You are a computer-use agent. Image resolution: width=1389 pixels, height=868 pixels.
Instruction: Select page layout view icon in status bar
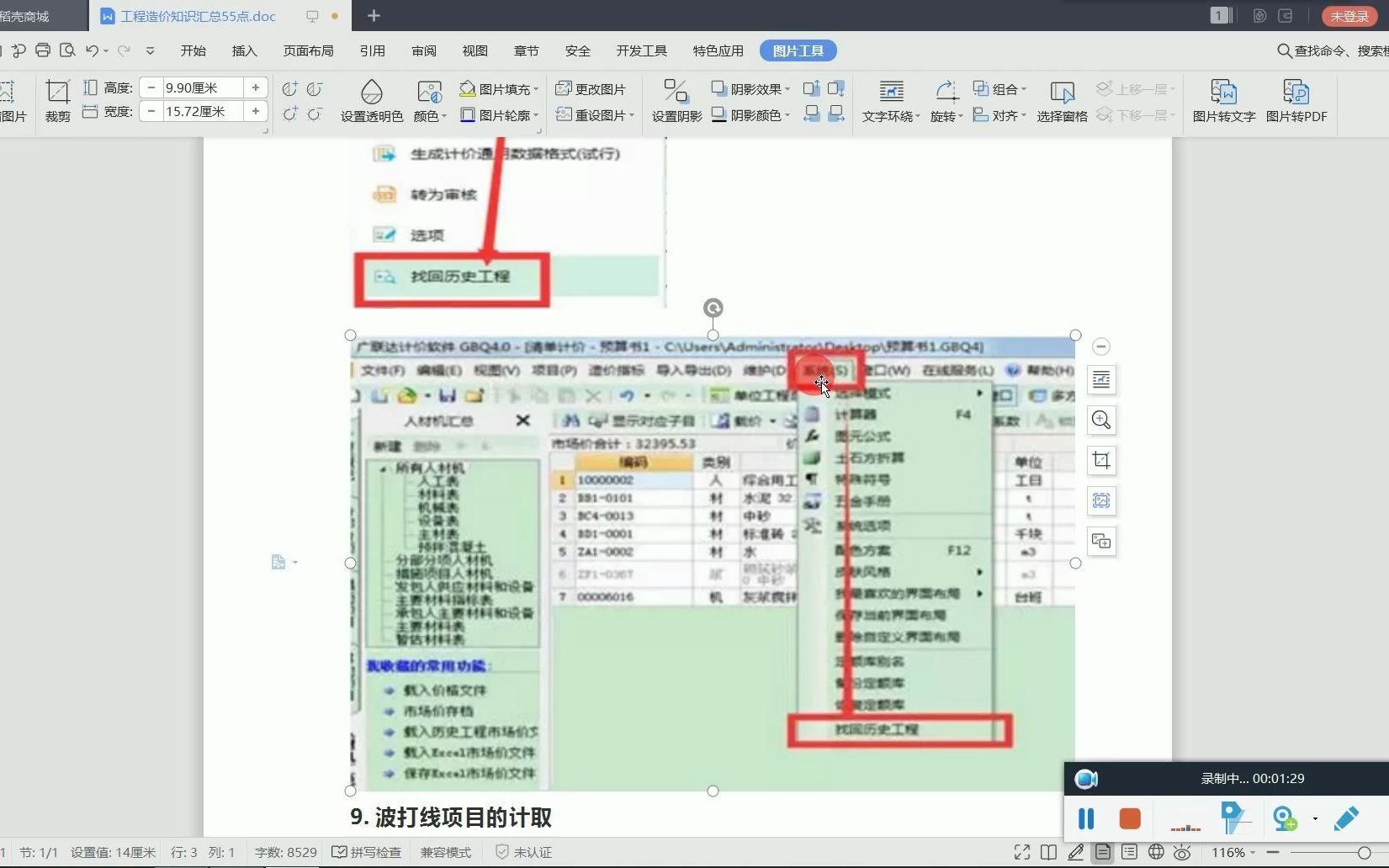point(1102,852)
